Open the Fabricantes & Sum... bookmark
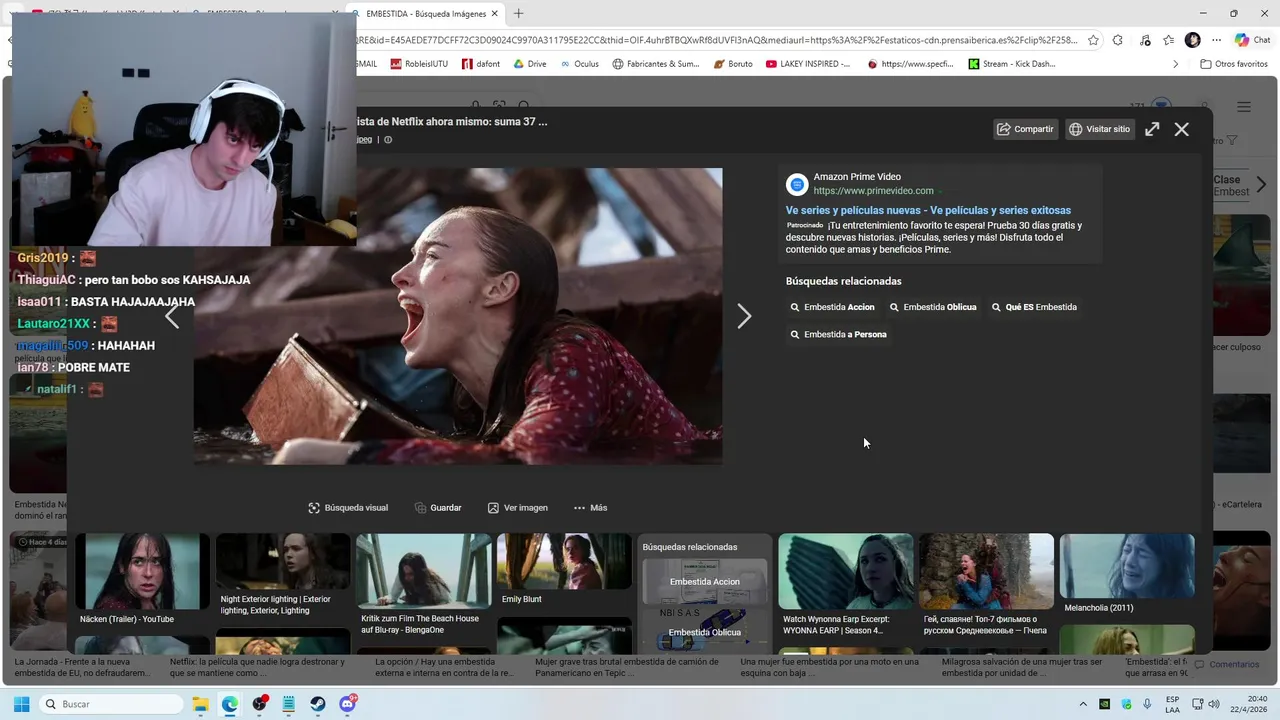The image size is (1280, 720). (x=656, y=64)
